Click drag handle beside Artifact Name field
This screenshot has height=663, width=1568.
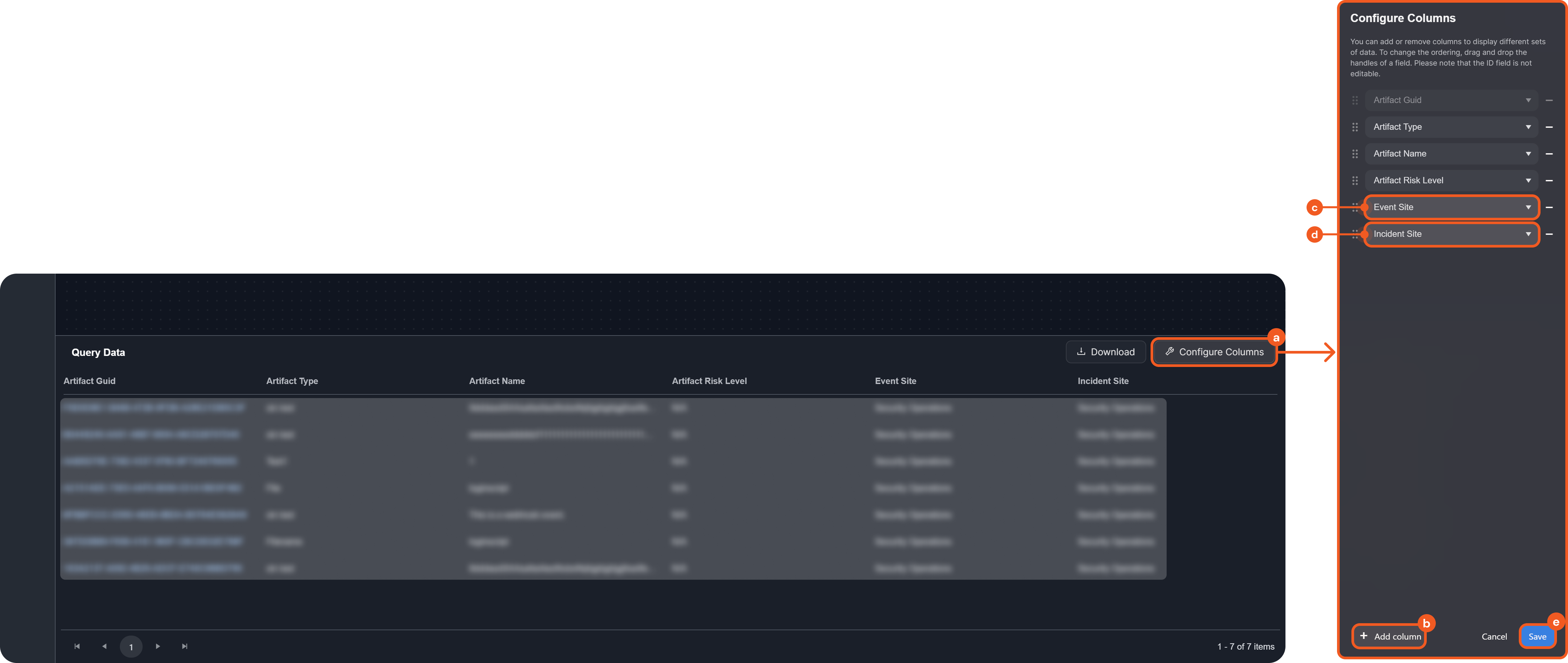coord(1355,154)
